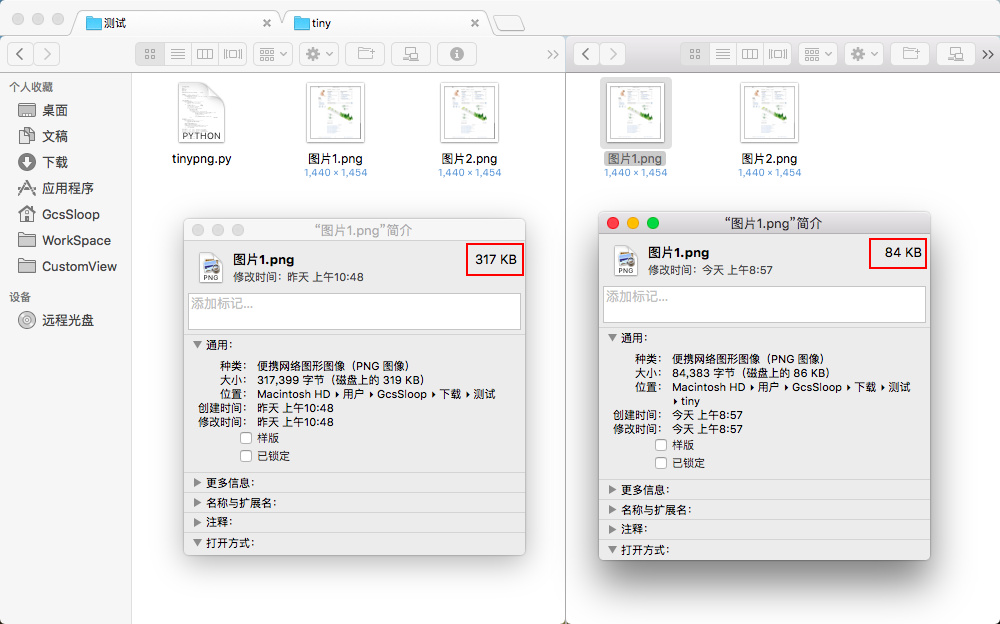Close the tiny tab
The image size is (1000, 624).
tap(474, 23)
